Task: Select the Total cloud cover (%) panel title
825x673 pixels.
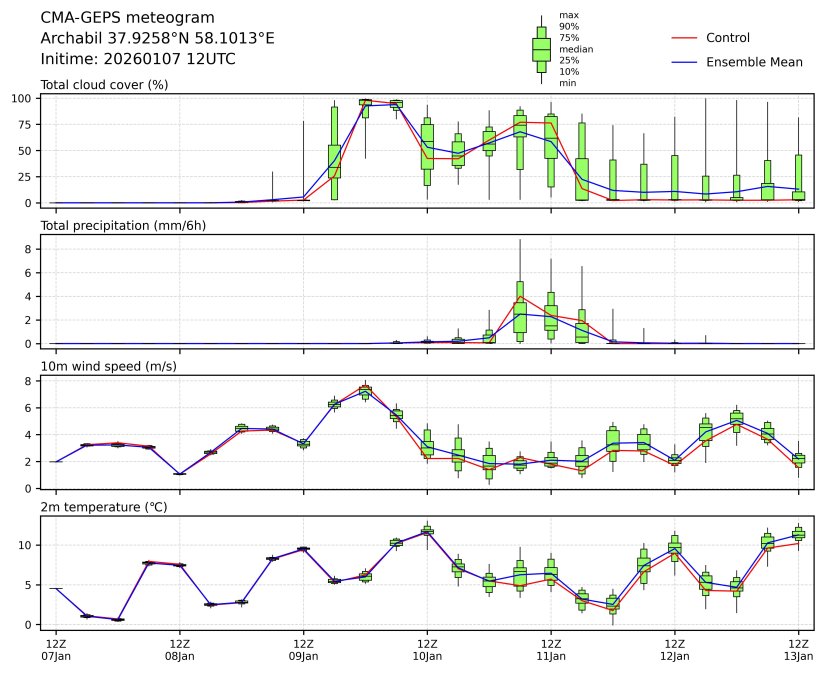Action: click(x=104, y=84)
